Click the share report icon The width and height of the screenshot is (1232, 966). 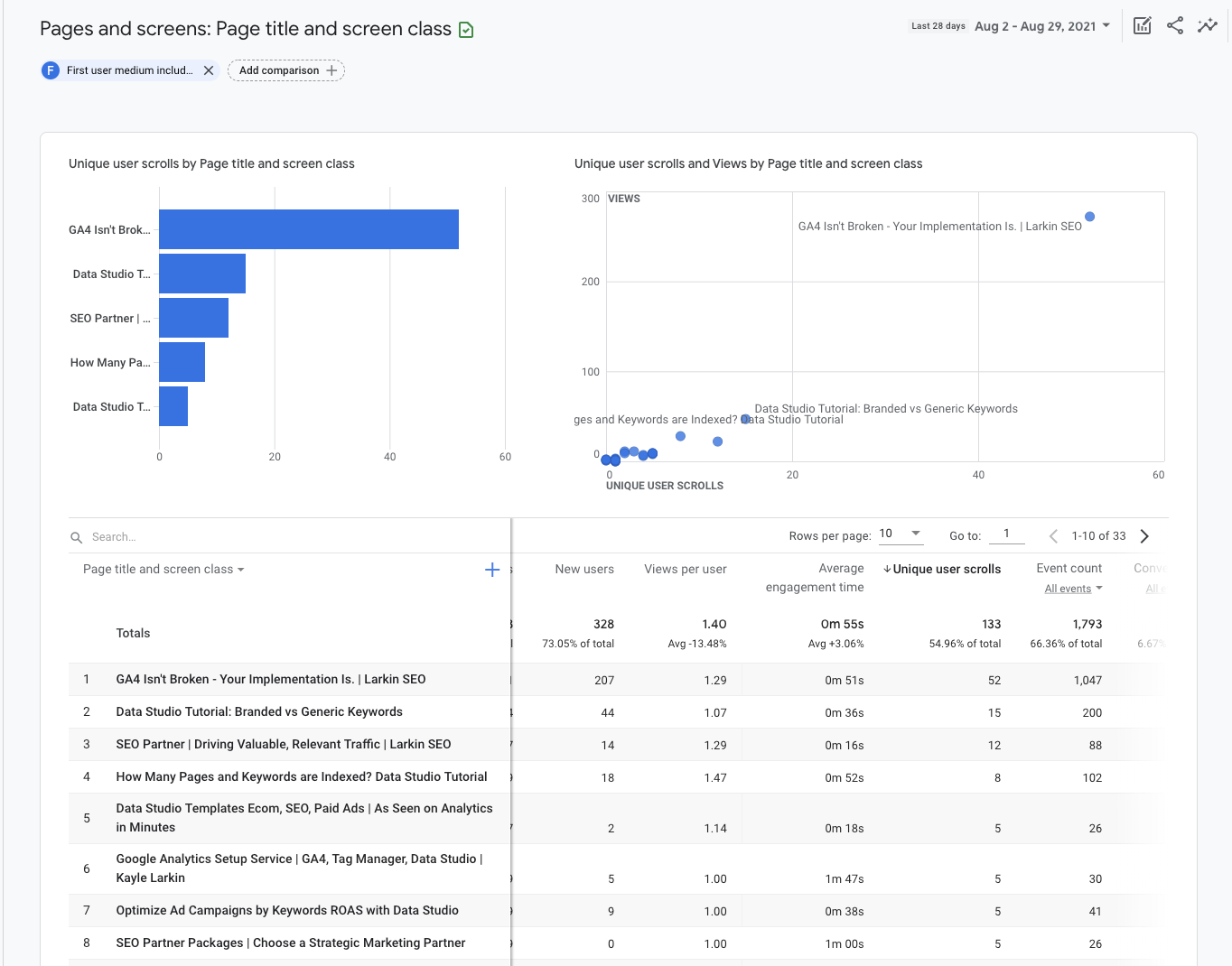click(1174, 26)
